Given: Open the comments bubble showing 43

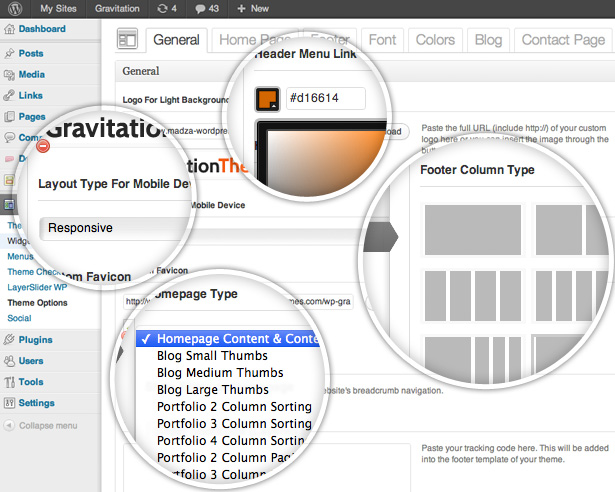Looking at the screenshot, I should point(207,8).
